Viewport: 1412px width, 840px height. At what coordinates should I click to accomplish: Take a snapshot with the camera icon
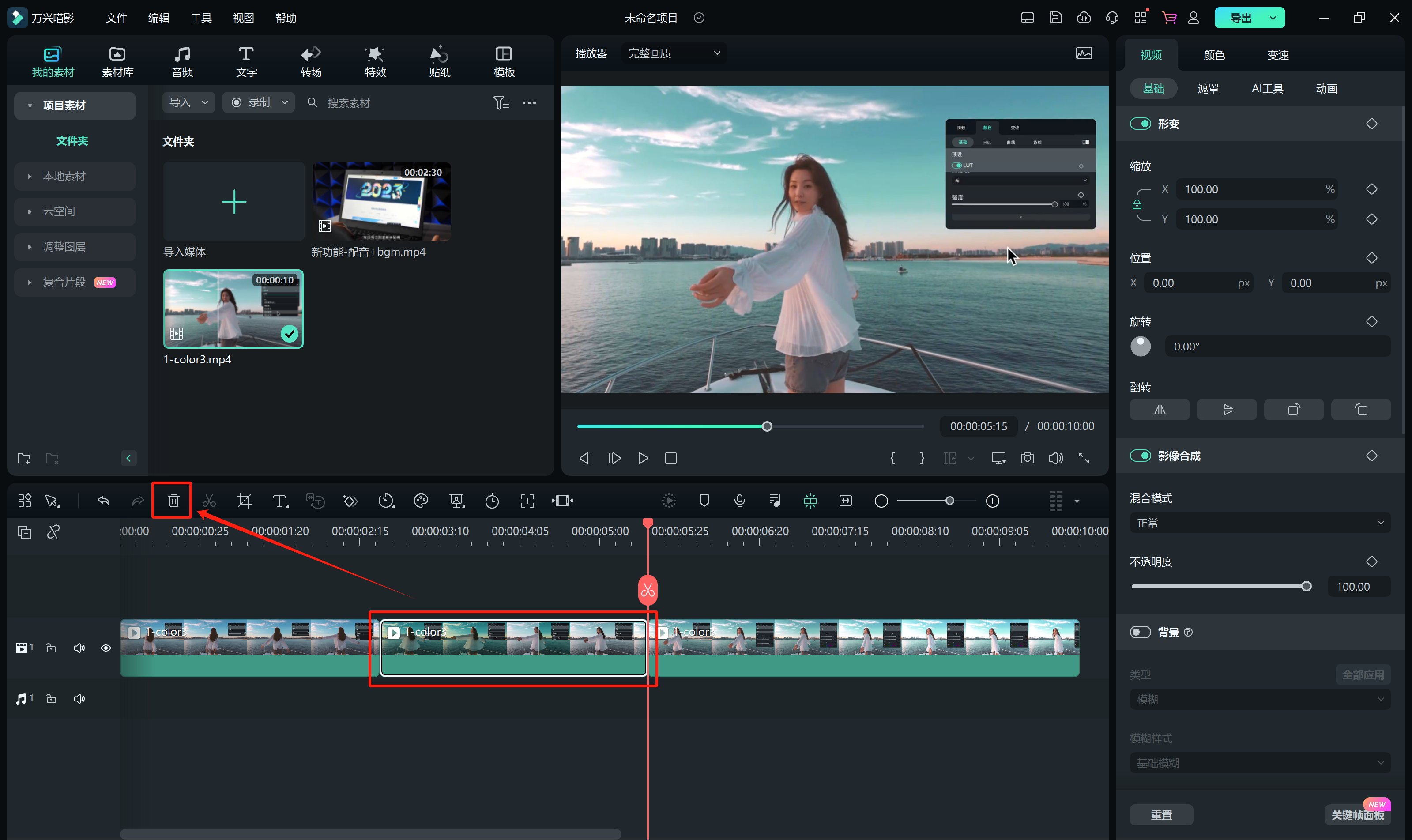pyautogui.click(x=1027, y=458)
